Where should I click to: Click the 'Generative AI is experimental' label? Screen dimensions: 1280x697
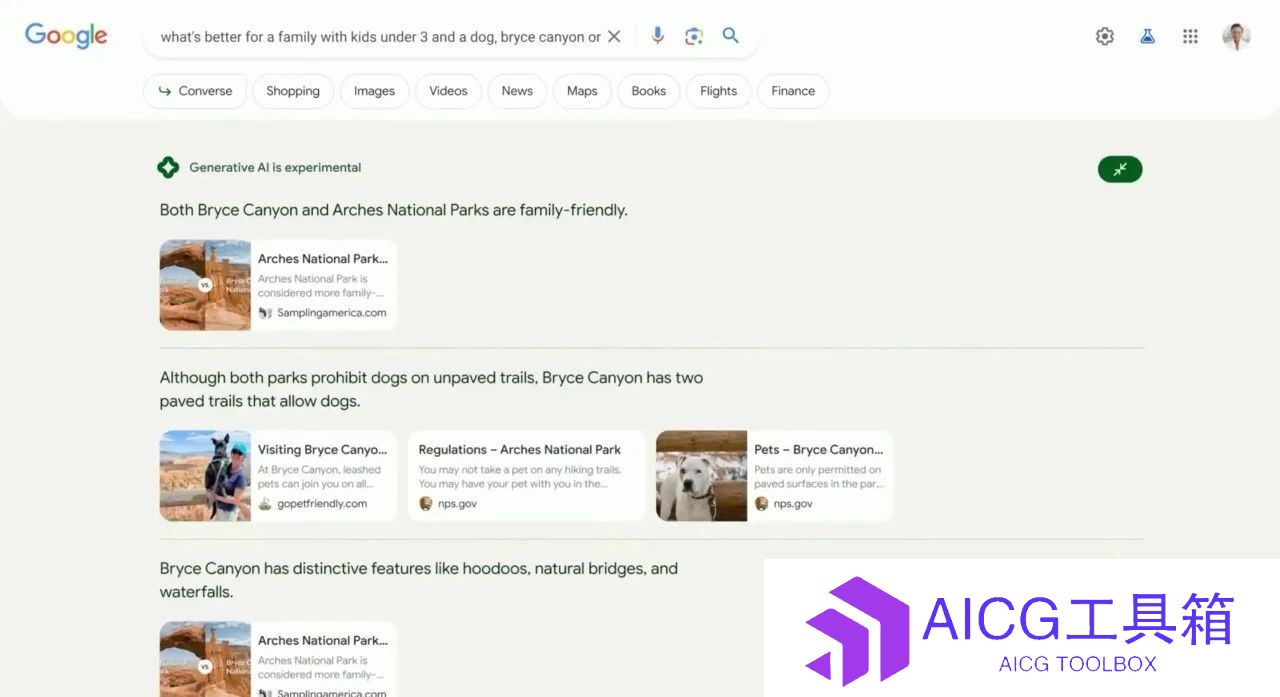coord(275,168)
